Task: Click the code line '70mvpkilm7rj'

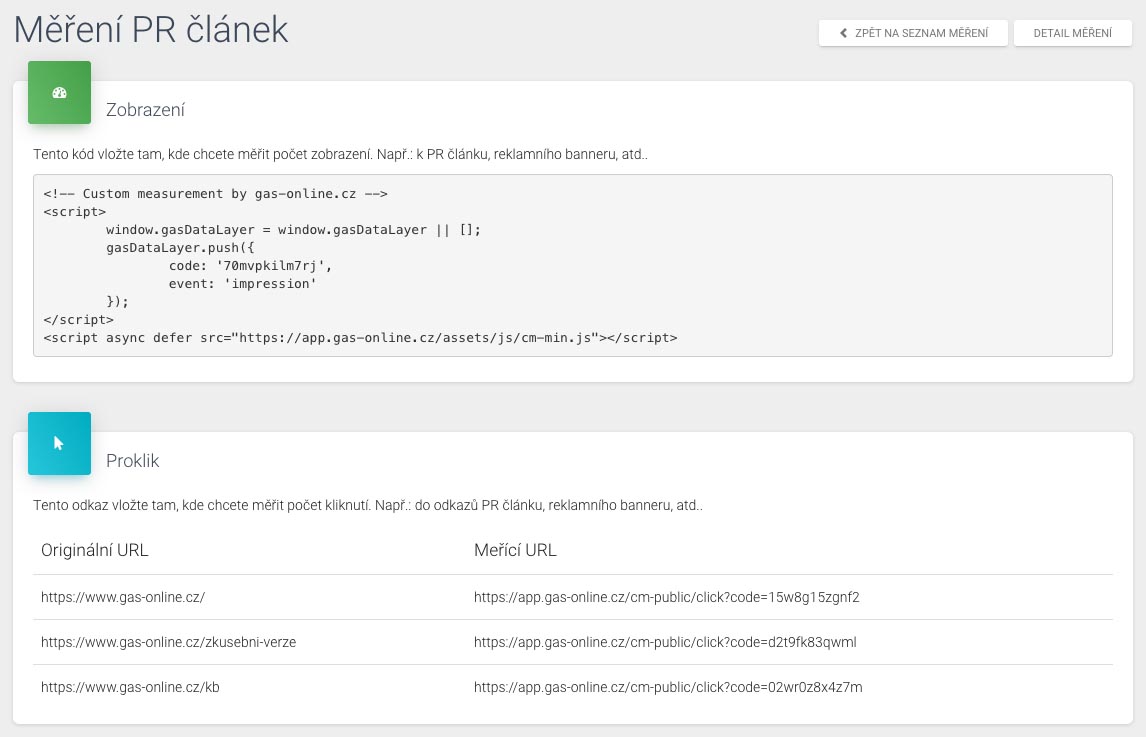Action: pyautogui.click(x=250, y=265)
